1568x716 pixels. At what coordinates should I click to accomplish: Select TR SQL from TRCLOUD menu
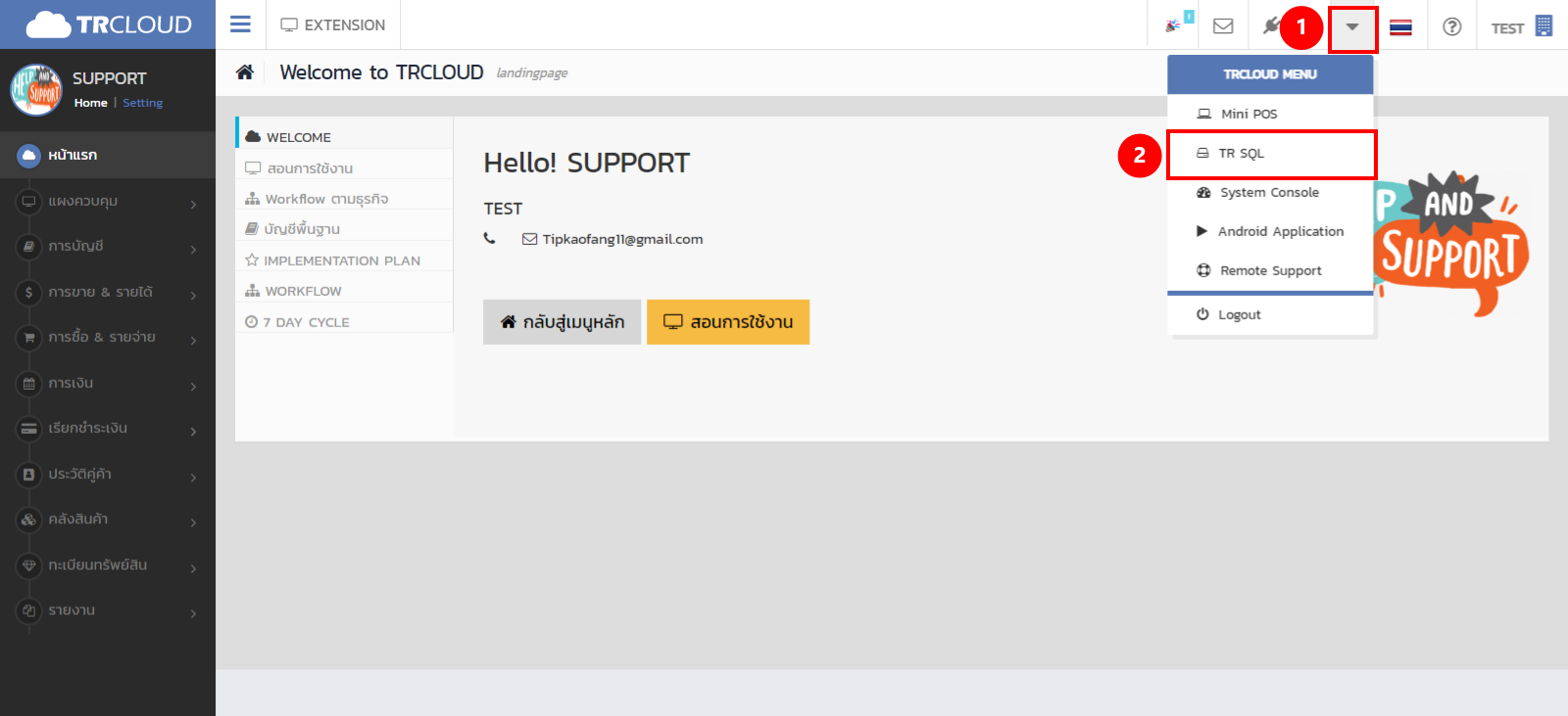tap(1270, 154)
